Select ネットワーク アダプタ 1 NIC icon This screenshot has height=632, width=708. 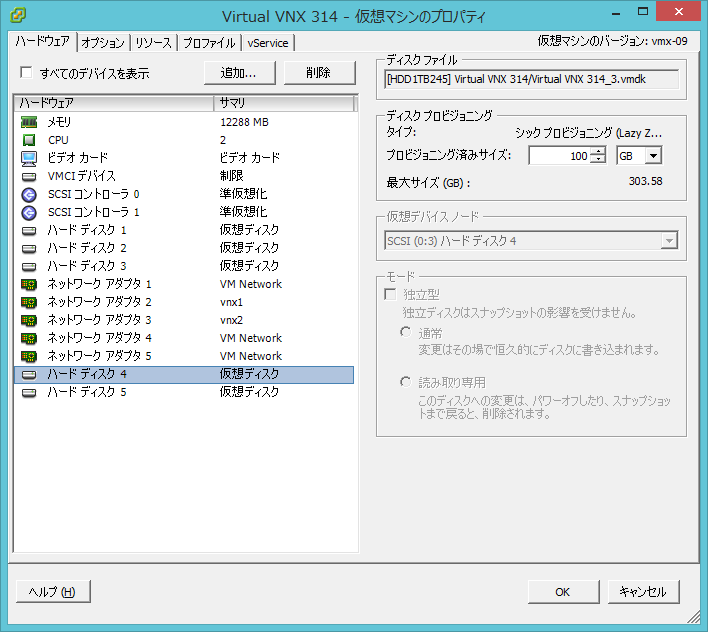point(29,284)
